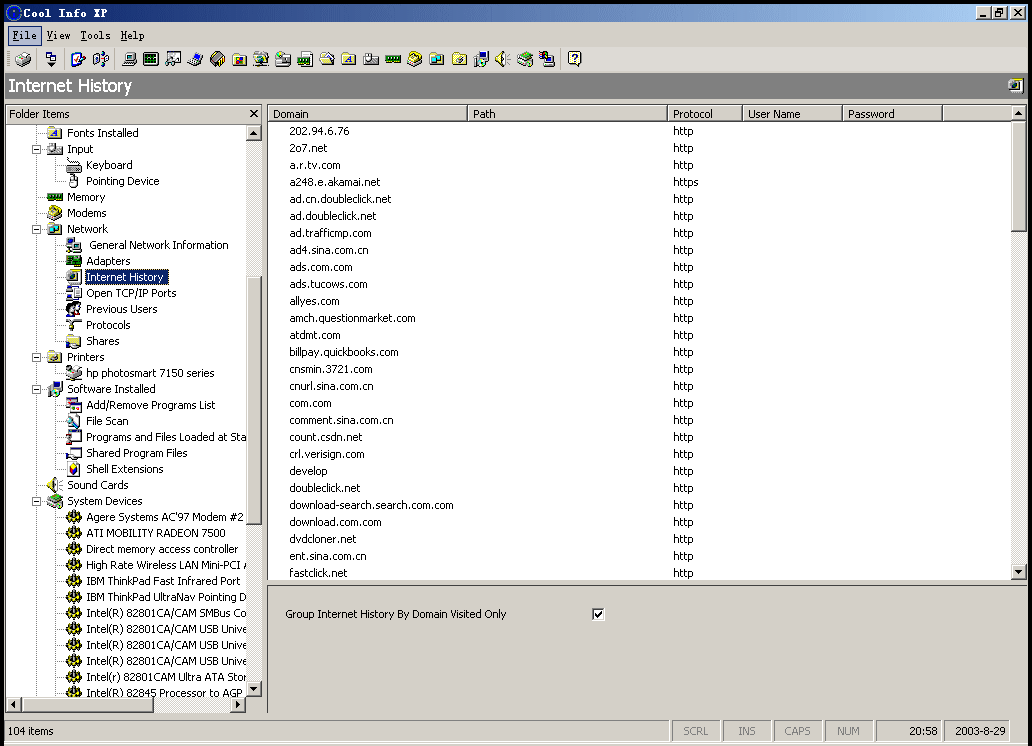Collapse the System Devices tree node
The height and width of the screenshot is (746, 1032).
click(x=37, y=501)
